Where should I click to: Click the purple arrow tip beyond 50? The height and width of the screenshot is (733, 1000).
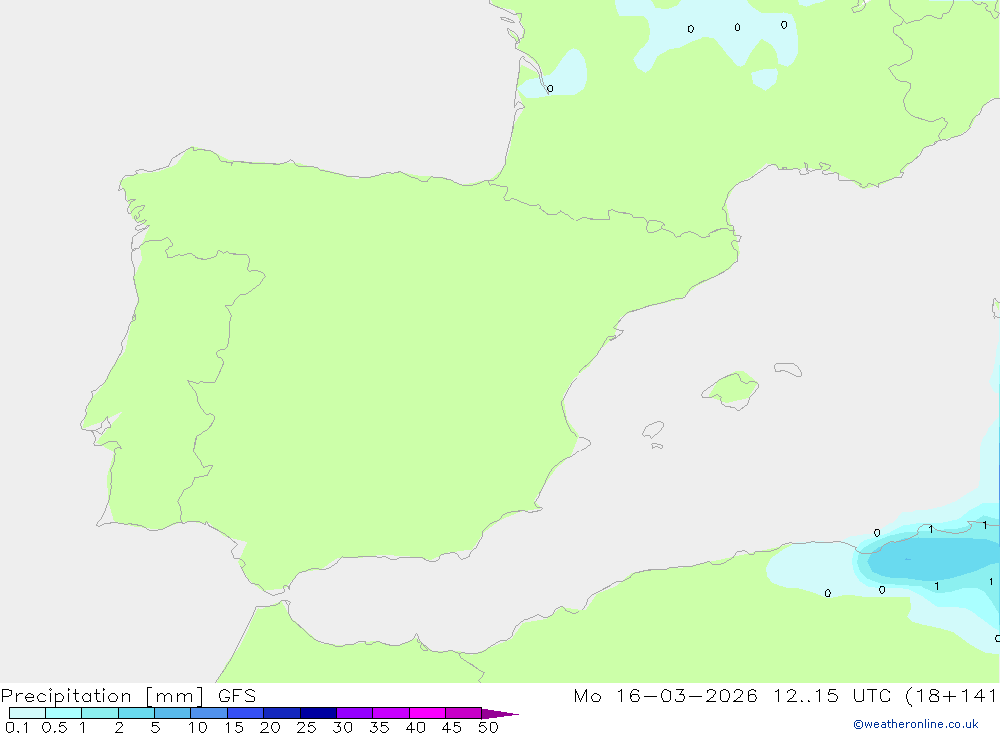(x=499, y=713)
